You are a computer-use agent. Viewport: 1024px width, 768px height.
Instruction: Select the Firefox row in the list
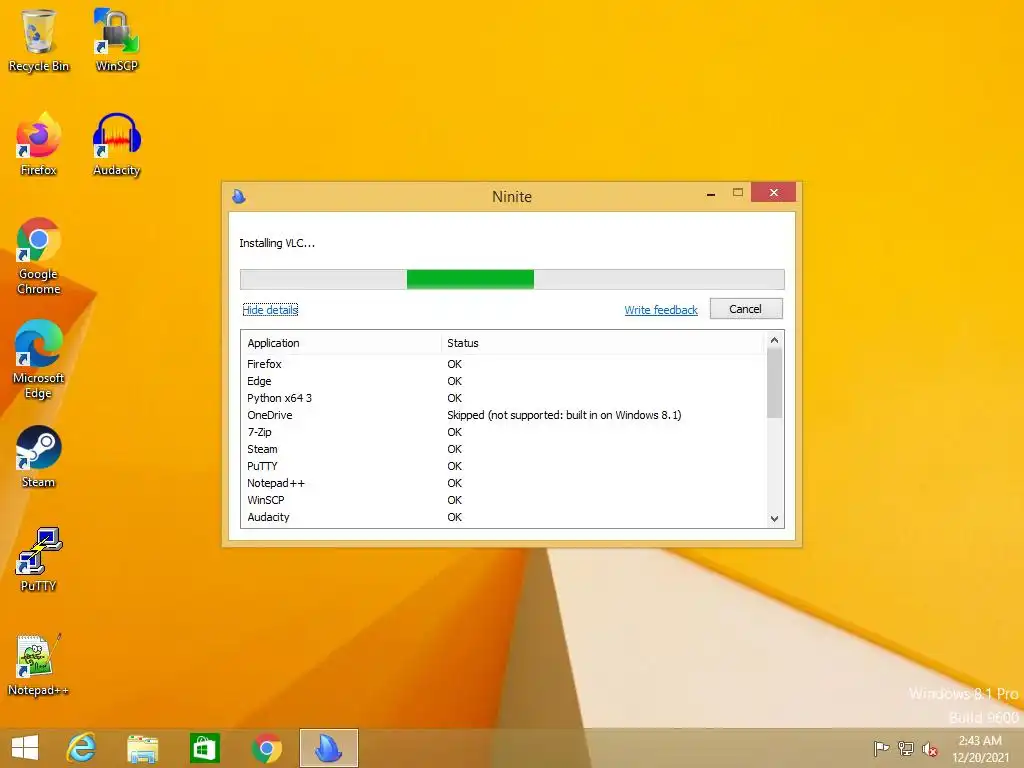pos(503,364)
